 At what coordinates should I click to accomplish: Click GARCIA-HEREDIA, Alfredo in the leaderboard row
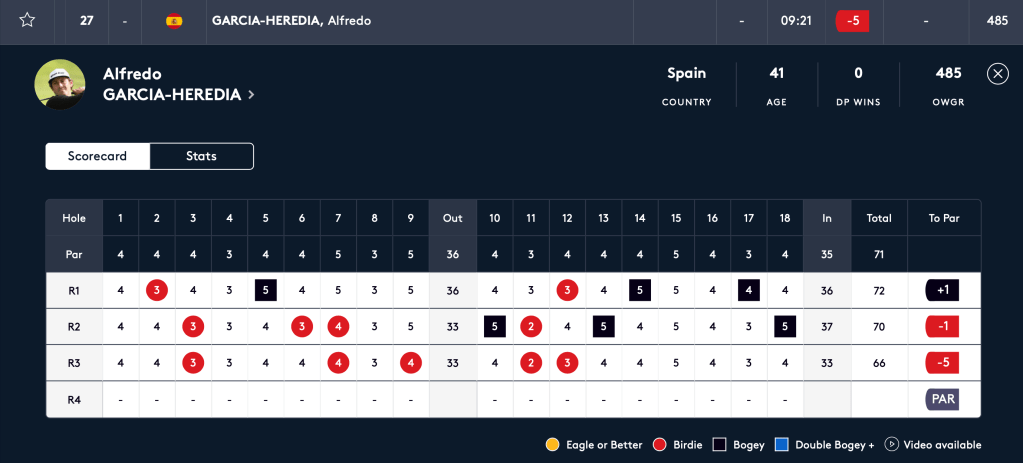click(291, 20)
